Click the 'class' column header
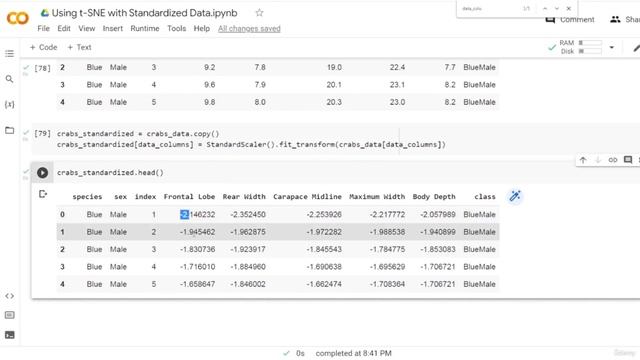 coord(485,197)
